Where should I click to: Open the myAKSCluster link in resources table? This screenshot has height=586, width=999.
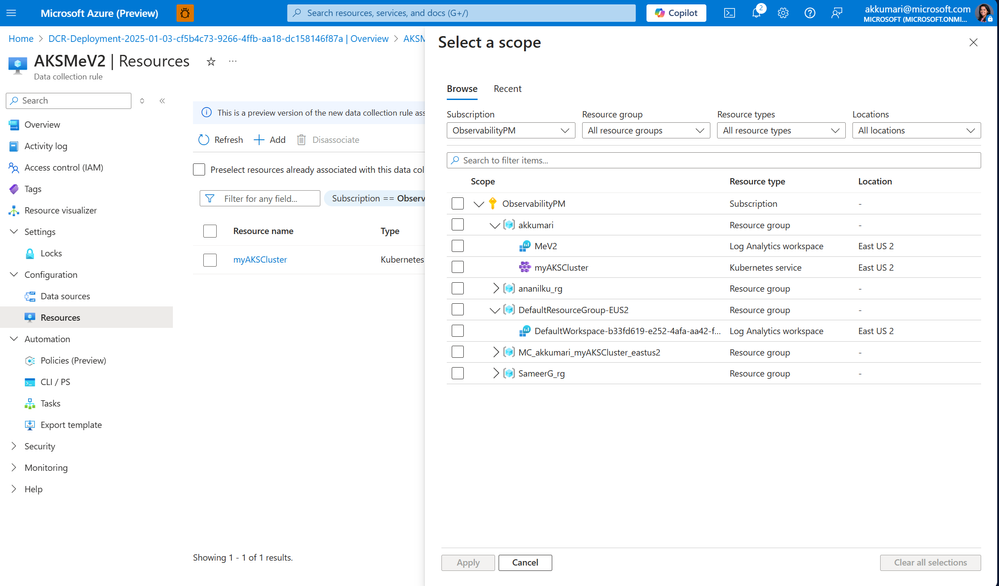point(260,260)
